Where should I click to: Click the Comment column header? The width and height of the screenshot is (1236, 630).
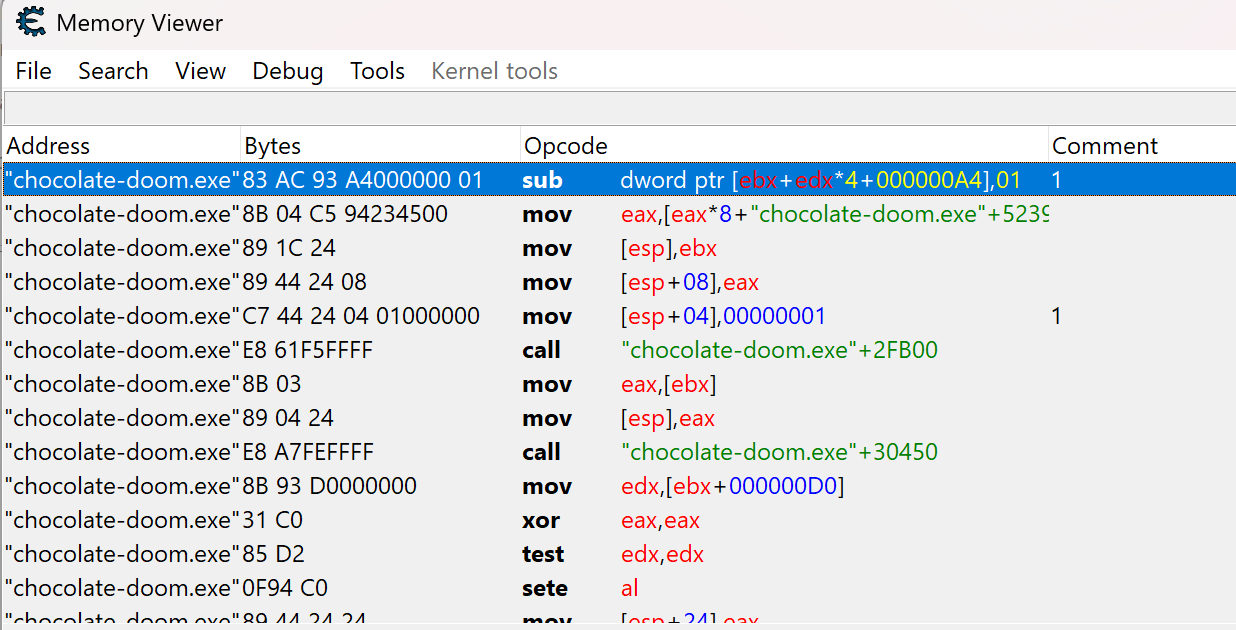(x=1142, y=145)
